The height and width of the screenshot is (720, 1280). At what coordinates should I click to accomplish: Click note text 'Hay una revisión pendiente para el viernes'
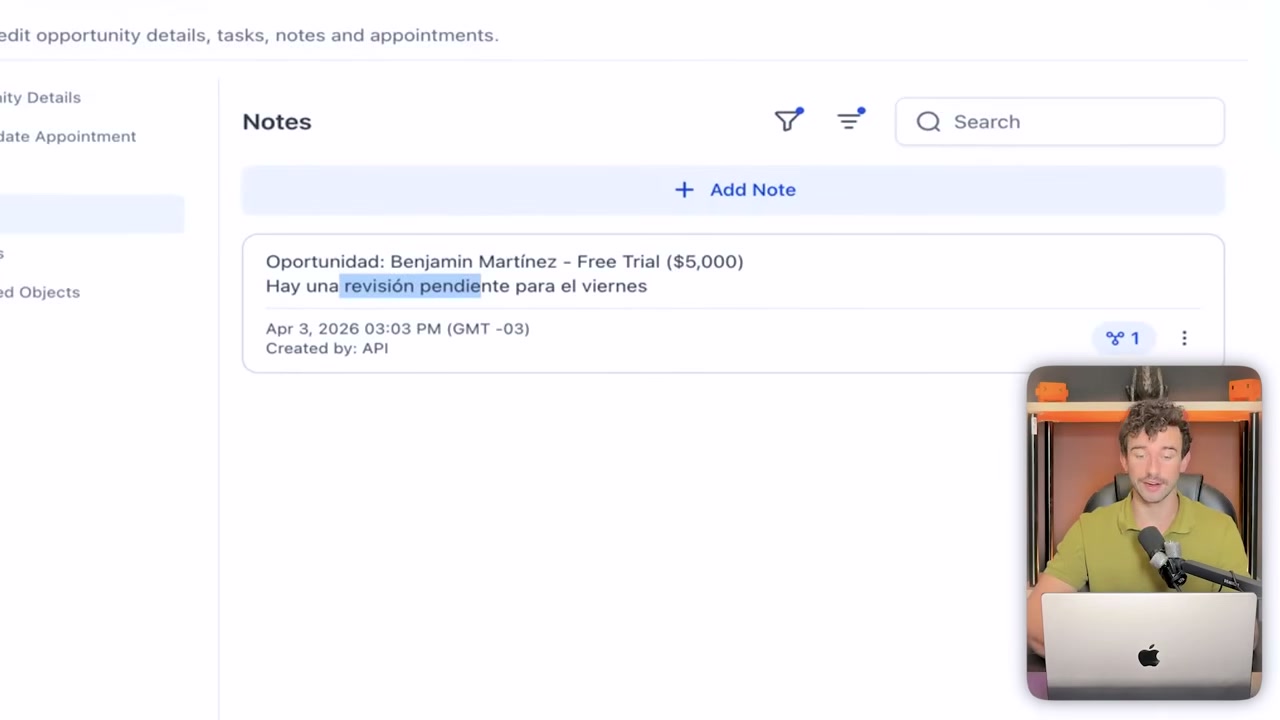coord(456,286)
